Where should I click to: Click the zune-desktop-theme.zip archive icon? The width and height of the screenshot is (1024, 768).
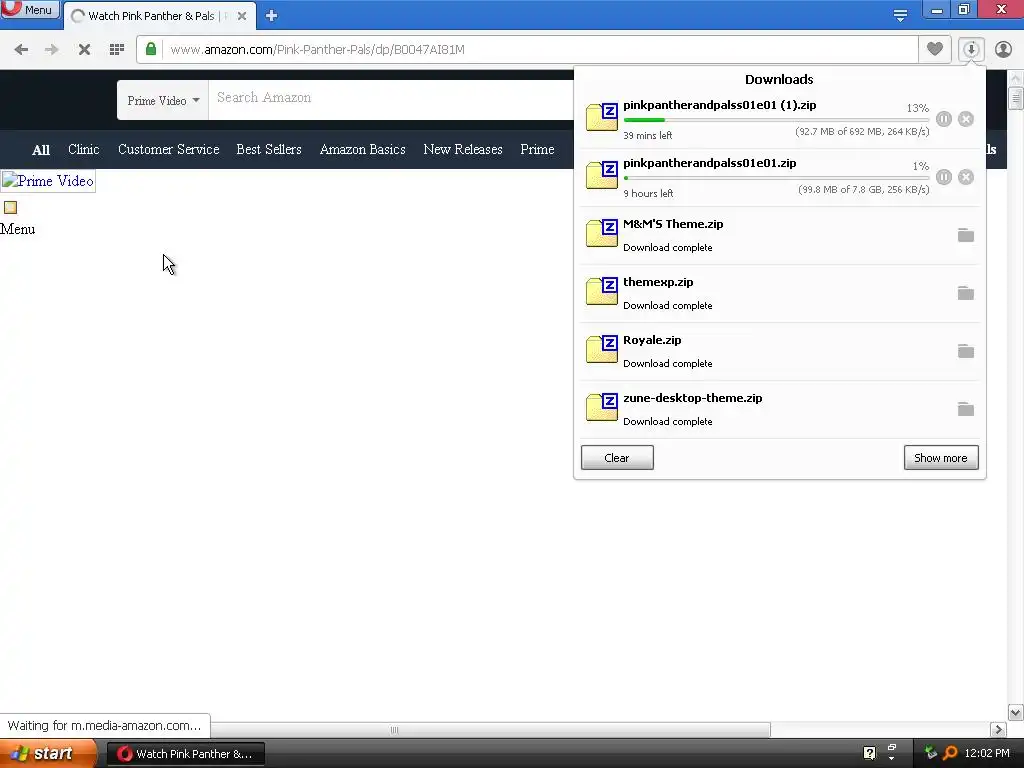coord(601,408)
